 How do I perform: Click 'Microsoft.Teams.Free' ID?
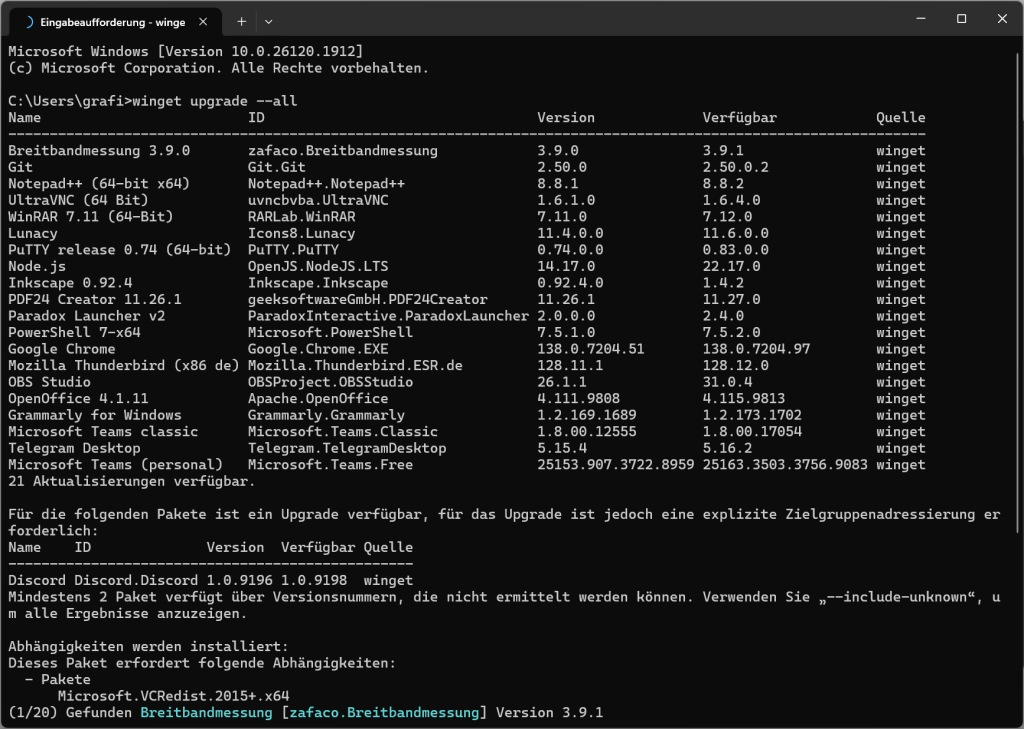[x=330, y=464]
